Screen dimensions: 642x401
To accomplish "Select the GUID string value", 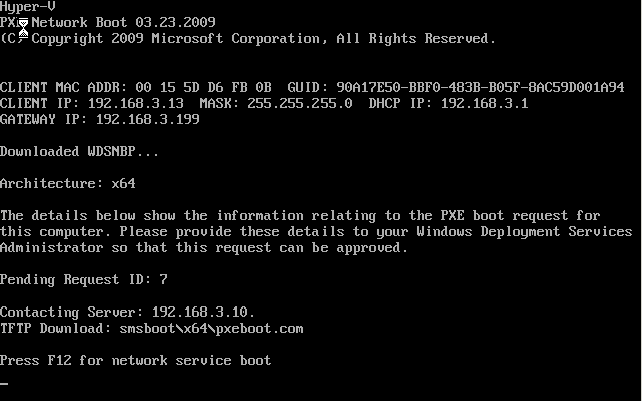I will [480, 87].
